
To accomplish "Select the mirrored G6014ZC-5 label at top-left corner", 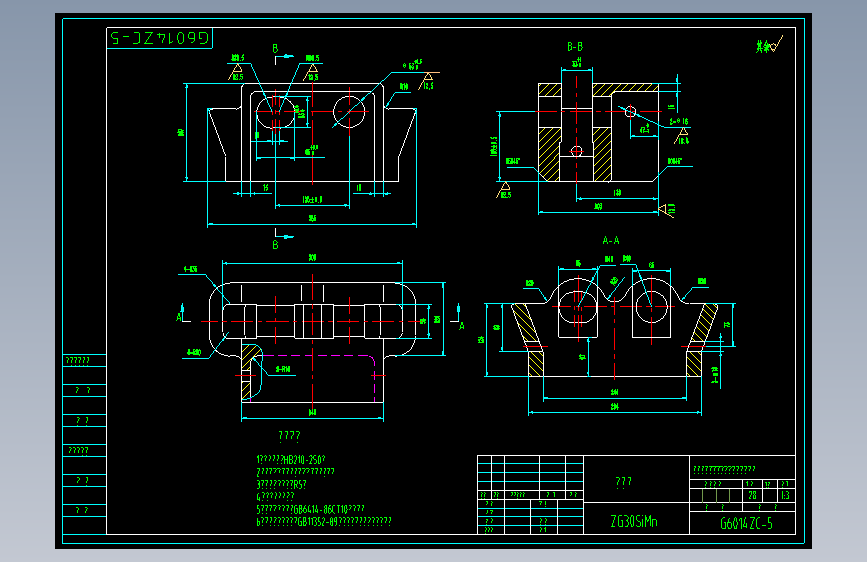I will (x=159, y=38).
